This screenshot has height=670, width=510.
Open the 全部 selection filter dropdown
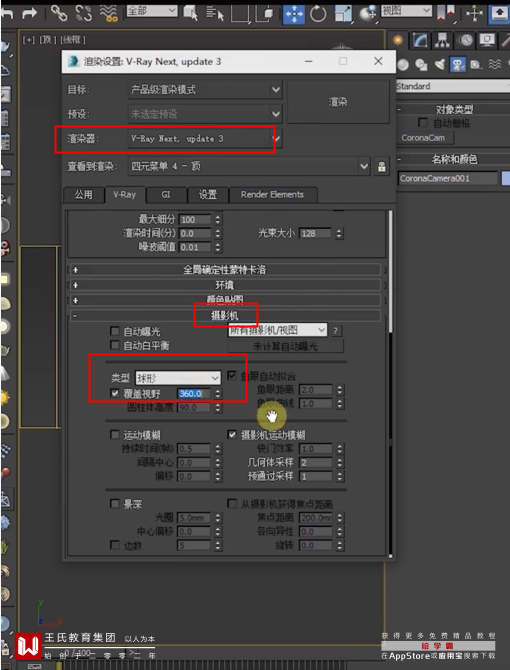(152, 11)
